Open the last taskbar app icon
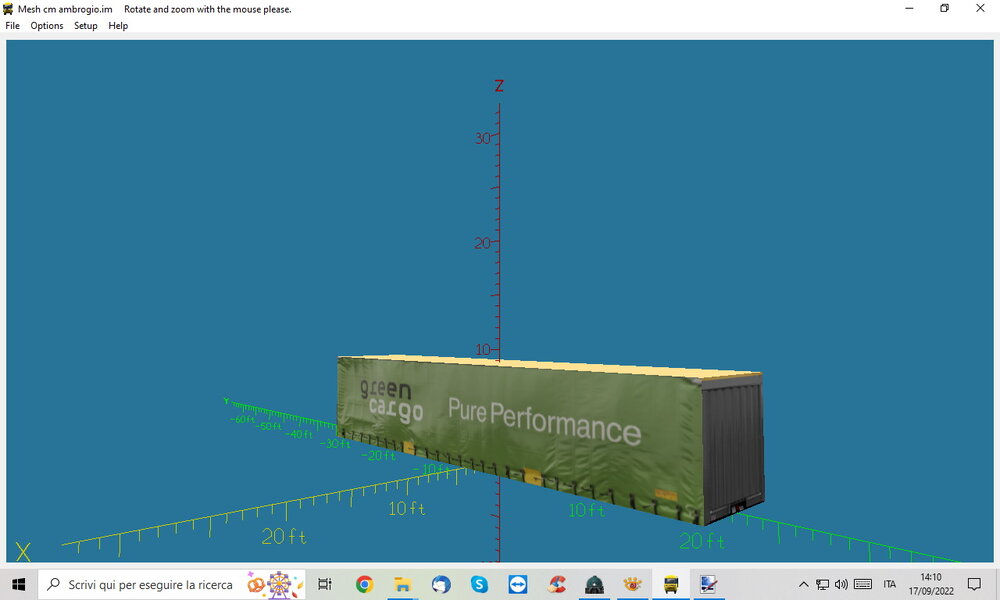Viewport: 1000px width, 600px height. pyautogui.click(x=709, y=584)
